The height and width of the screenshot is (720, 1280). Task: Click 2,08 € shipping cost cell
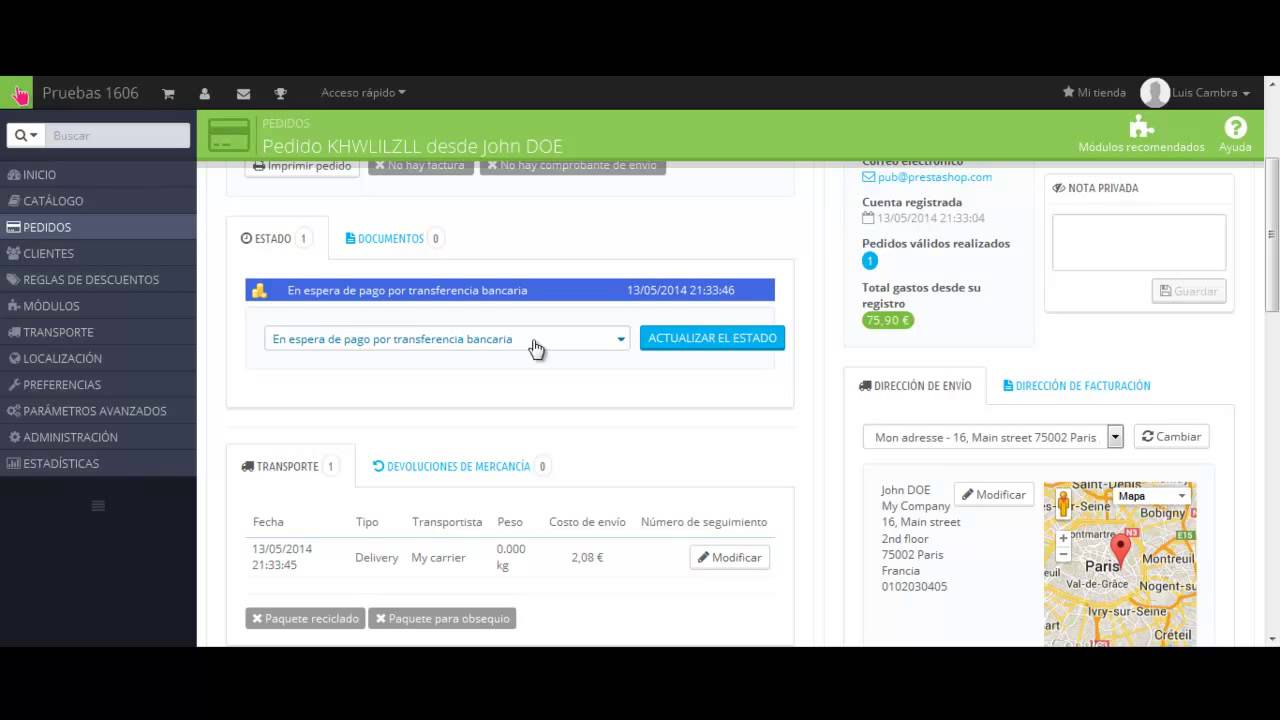[587, 558]
